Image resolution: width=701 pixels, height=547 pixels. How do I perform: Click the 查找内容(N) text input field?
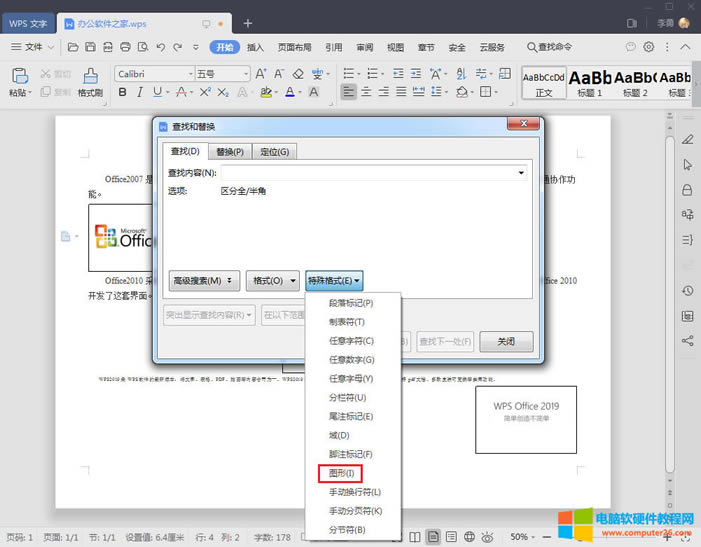pos(368,172)
